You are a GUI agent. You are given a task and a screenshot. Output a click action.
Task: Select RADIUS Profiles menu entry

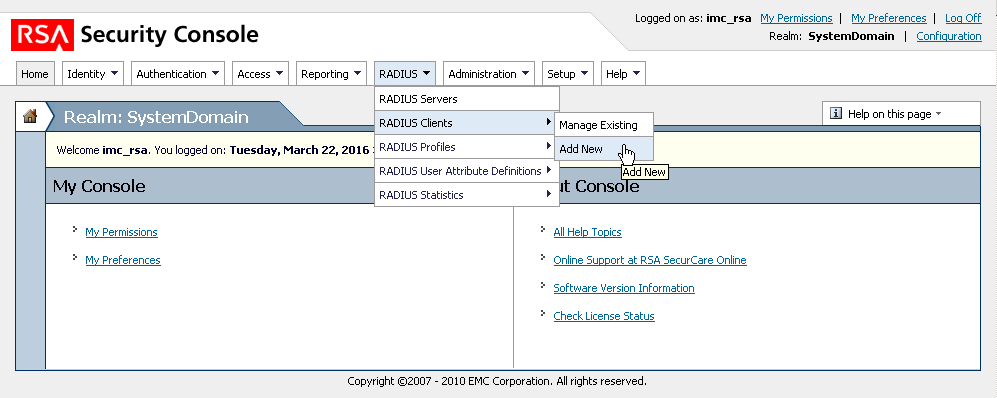click(467, 147)
